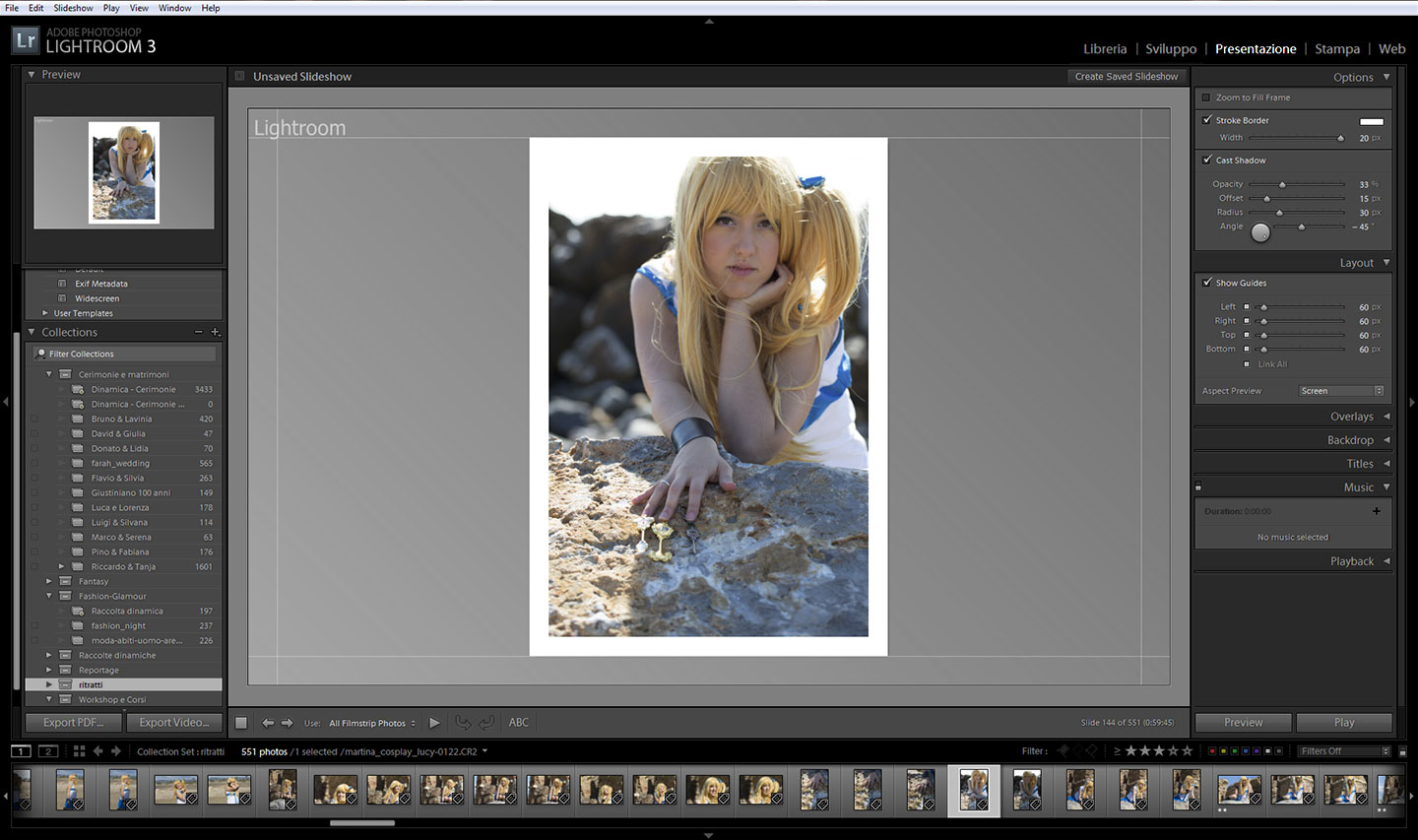
Task: Open the Aspect Preview Screen dropdown
Action: click(1341, 391)
